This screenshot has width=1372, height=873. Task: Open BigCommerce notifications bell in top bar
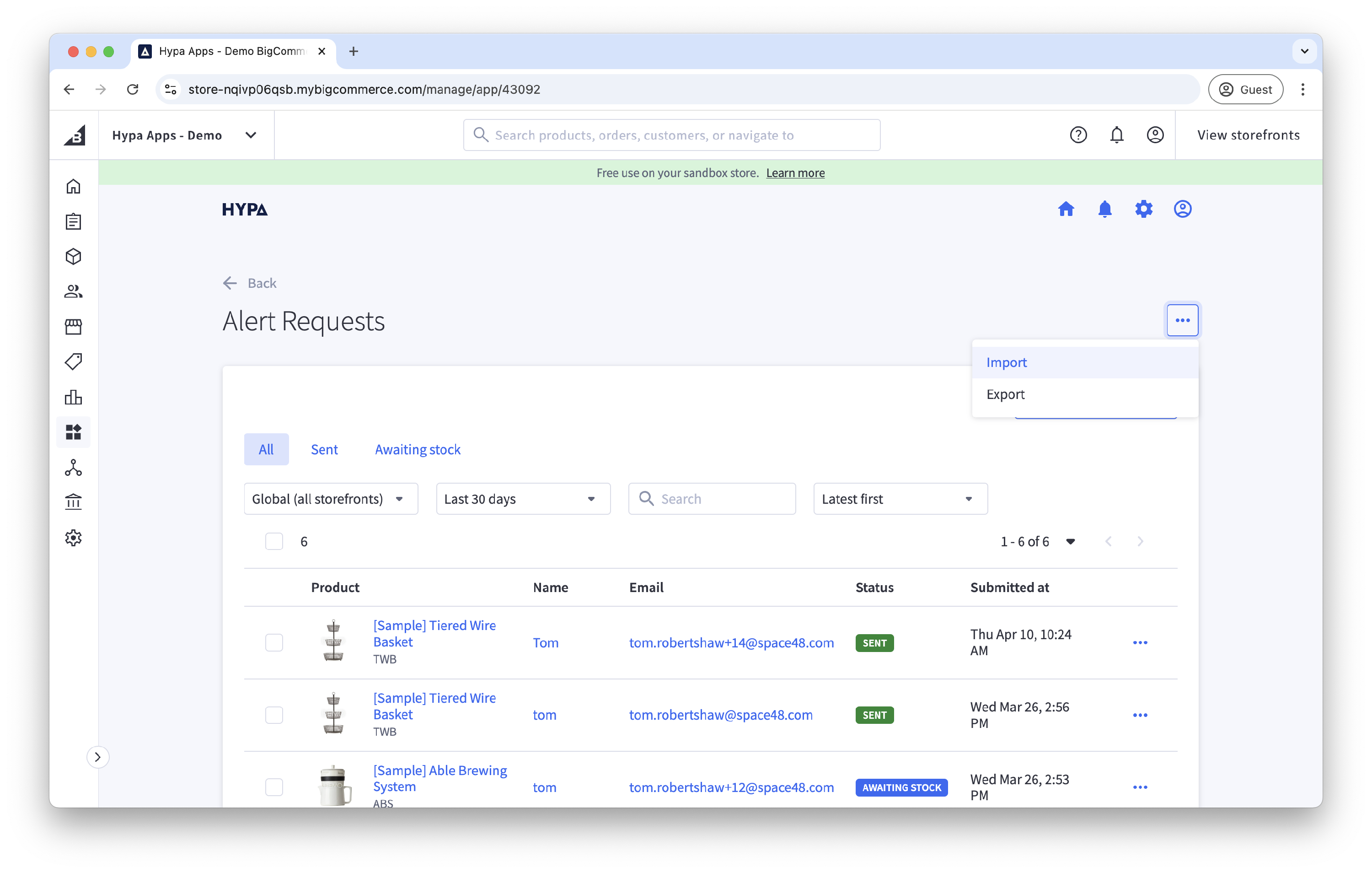pos(1117,135)
